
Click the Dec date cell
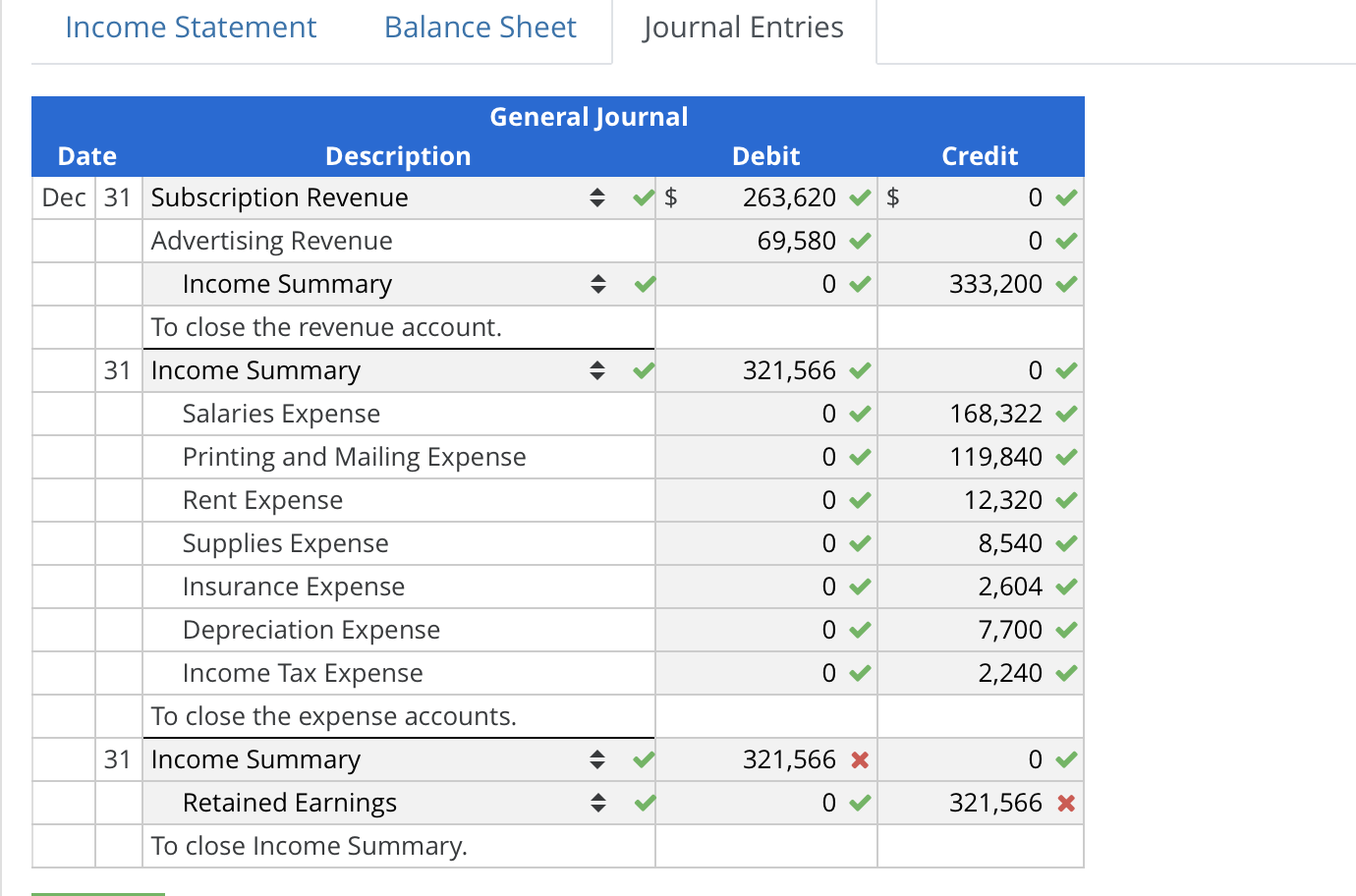click(x=64, y=197)
